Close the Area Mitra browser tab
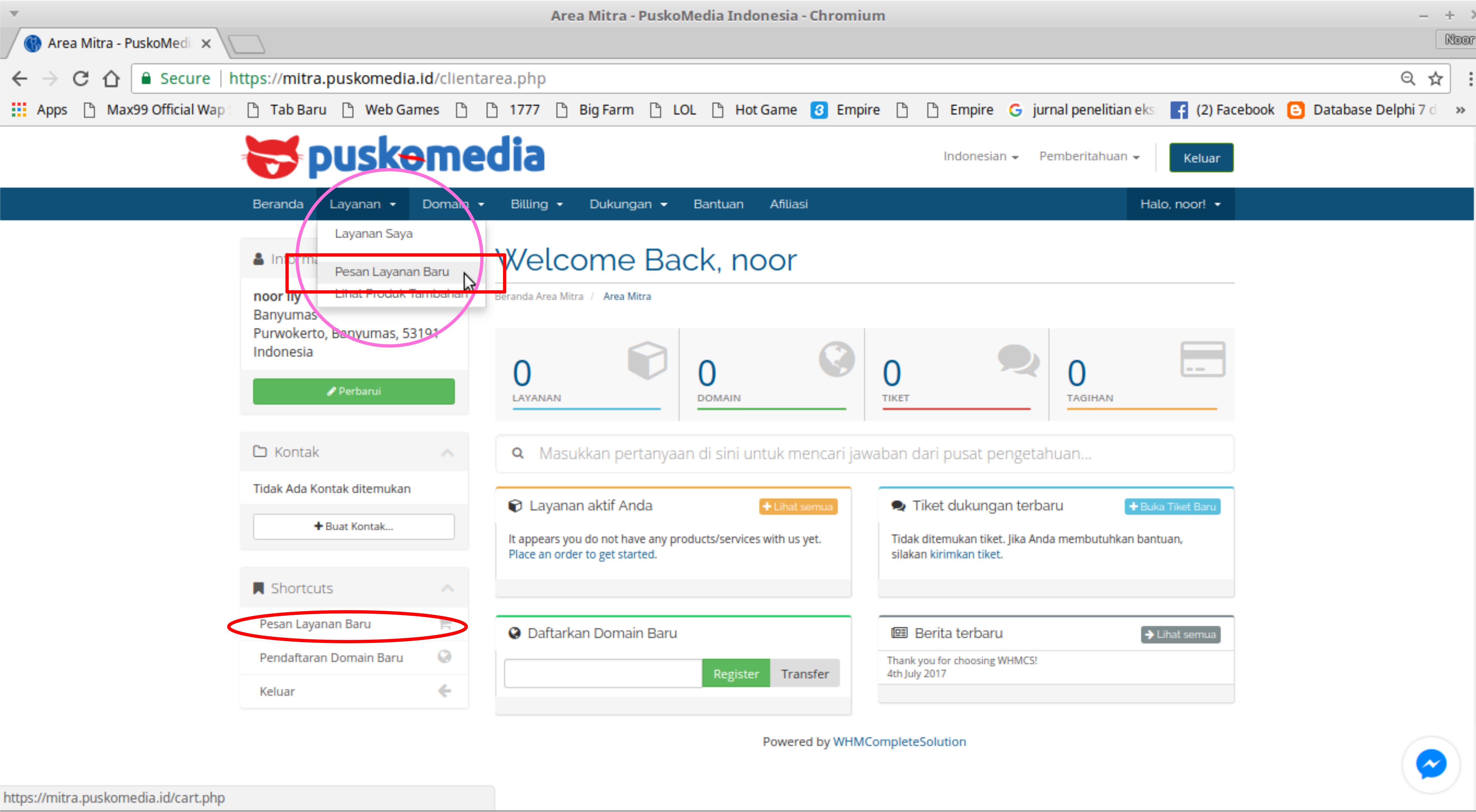The width and height of the screenshot is (1476, 812). coord(206,43)
